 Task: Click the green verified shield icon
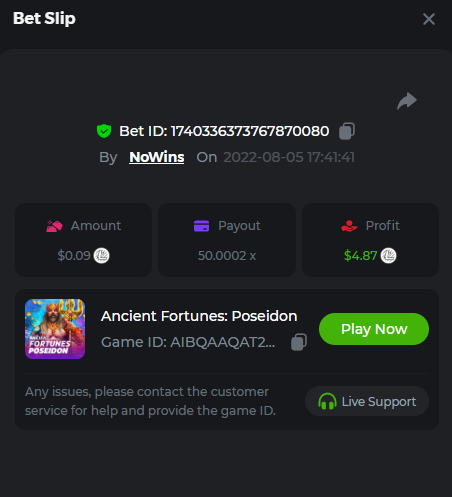click(104, 131)
